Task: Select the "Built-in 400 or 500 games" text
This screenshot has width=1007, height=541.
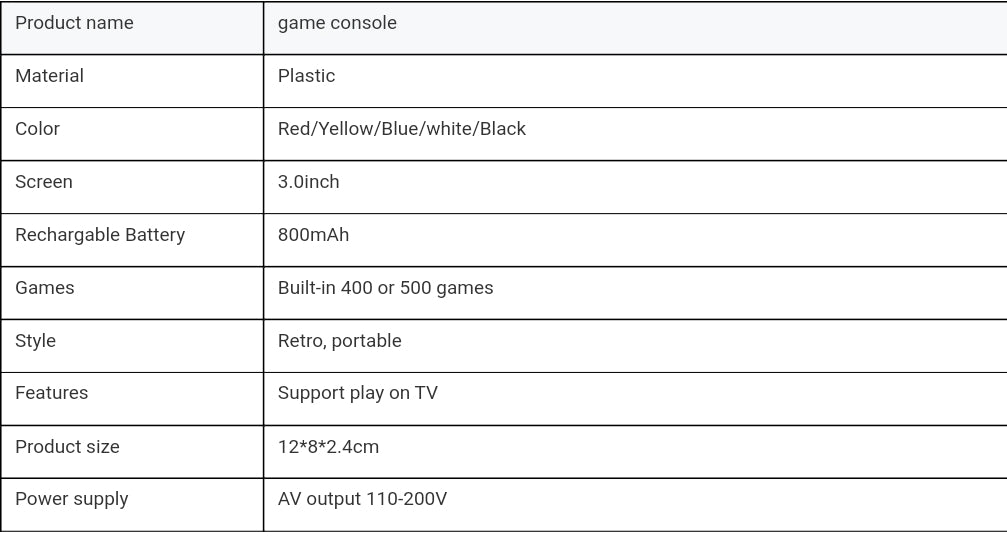Action: click(385, 288)
